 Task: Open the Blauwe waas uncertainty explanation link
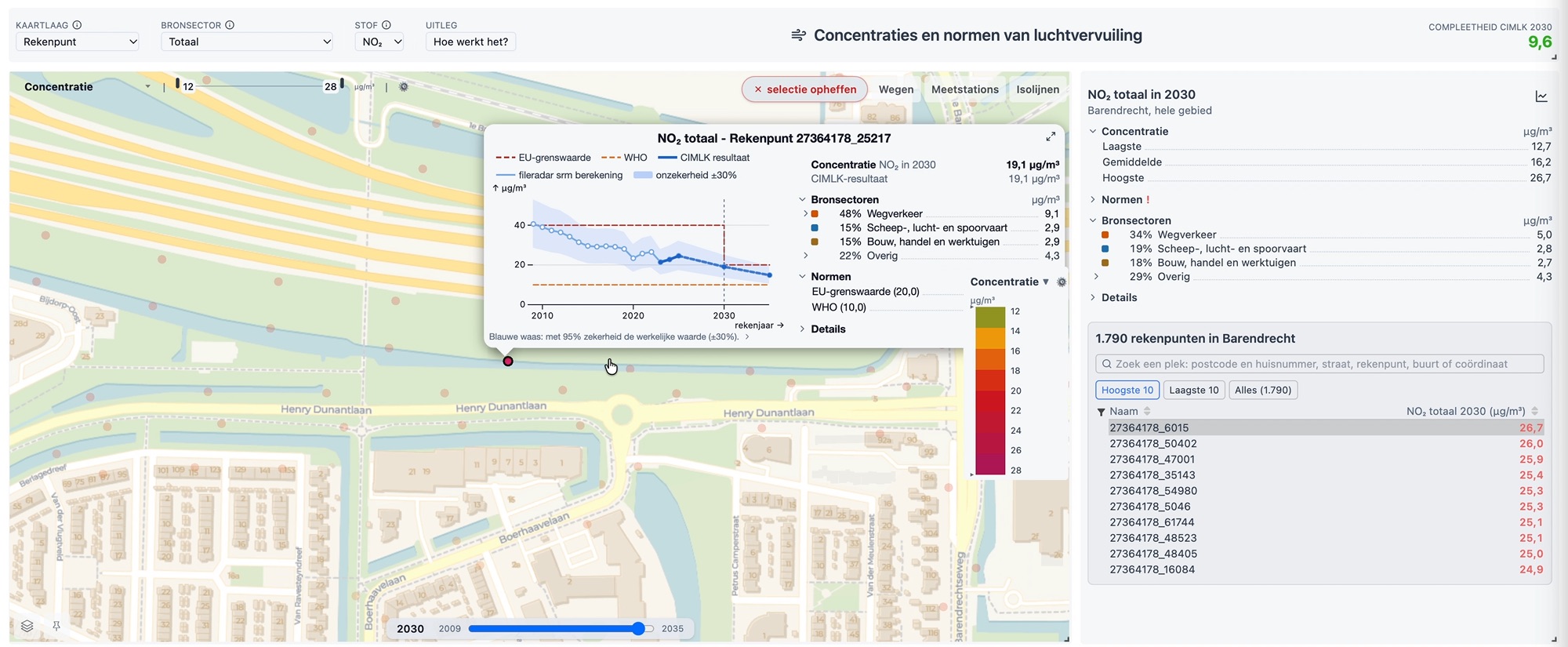[619, 337]
